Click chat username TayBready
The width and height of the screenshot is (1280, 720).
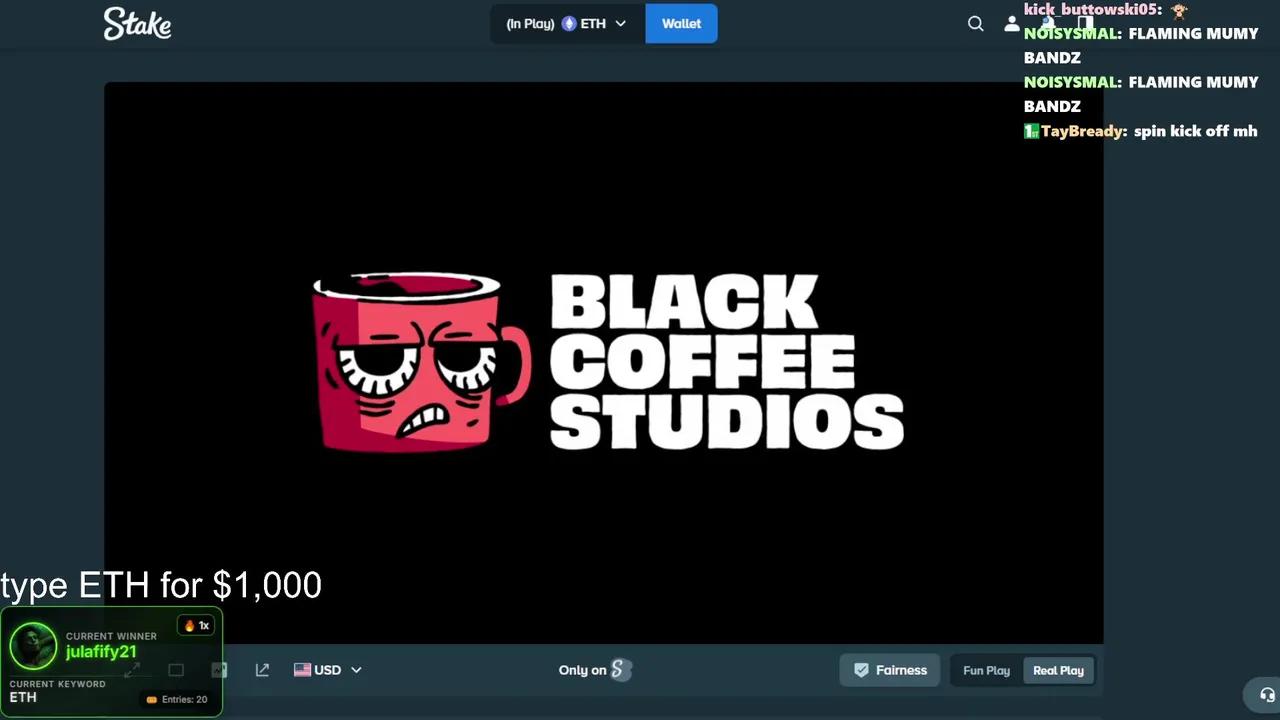click(1083, 131)
